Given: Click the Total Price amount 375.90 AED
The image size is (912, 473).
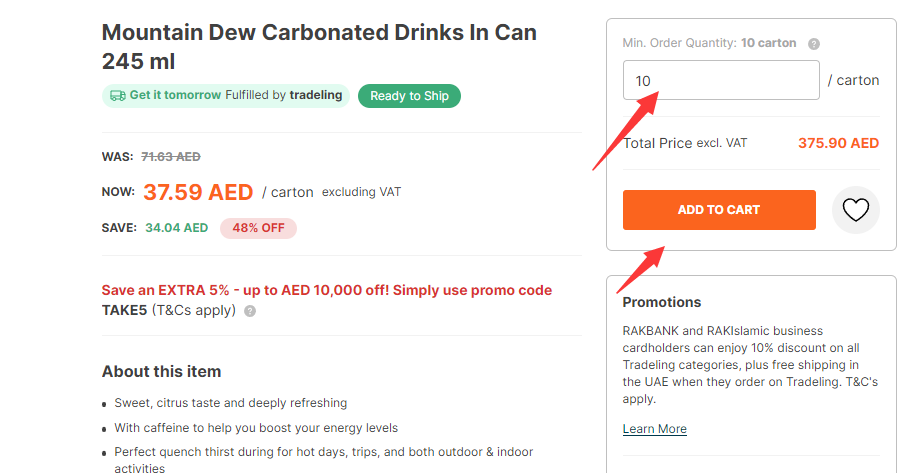Looking at the screenshot, I should click(x=838, y=143).
